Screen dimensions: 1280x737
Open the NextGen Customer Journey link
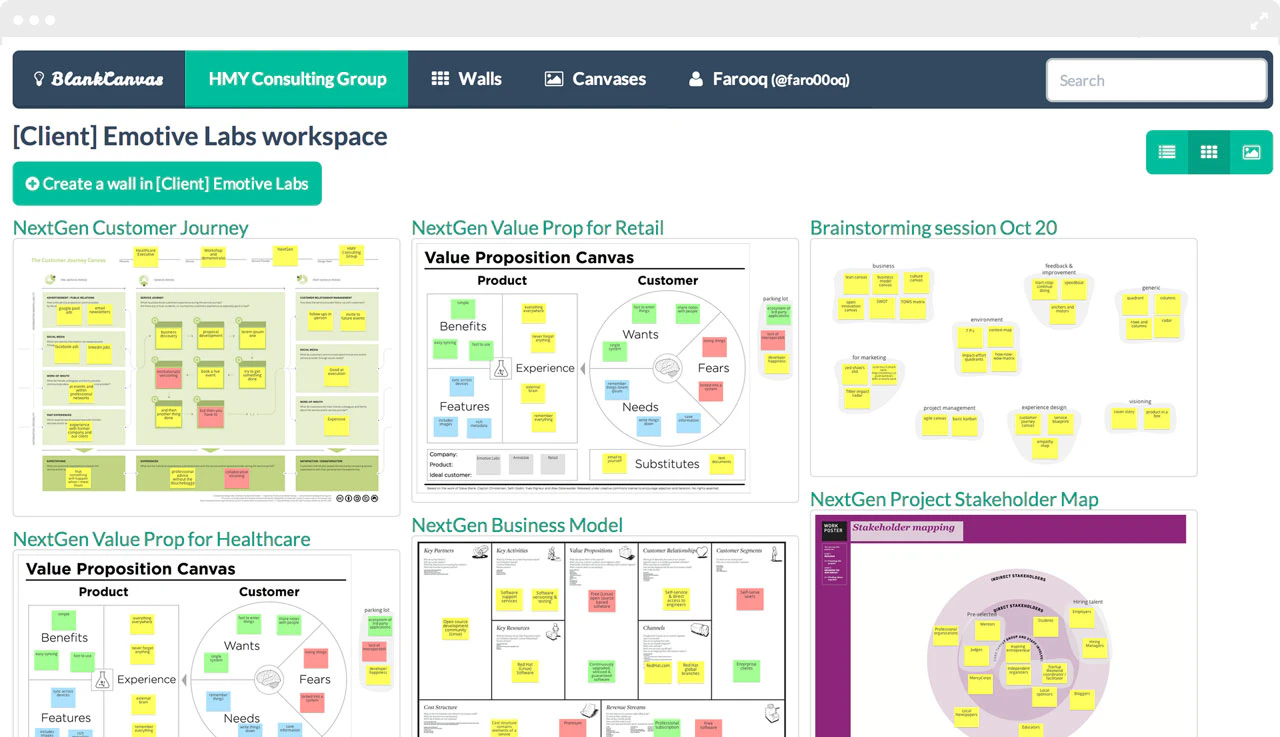pyautogui.click(x=131, y=228)
